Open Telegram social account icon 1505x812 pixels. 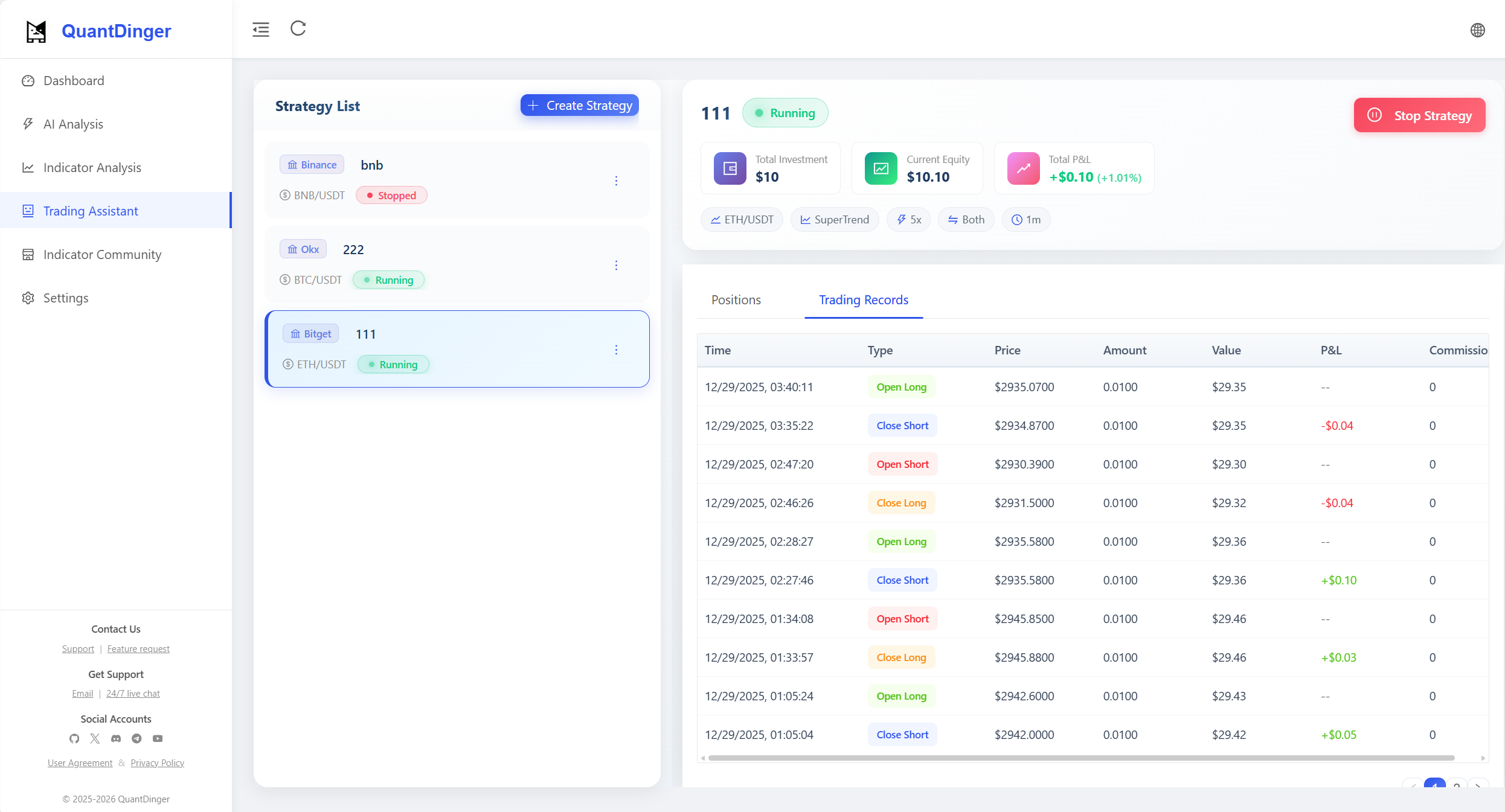[x=136, y=738]
